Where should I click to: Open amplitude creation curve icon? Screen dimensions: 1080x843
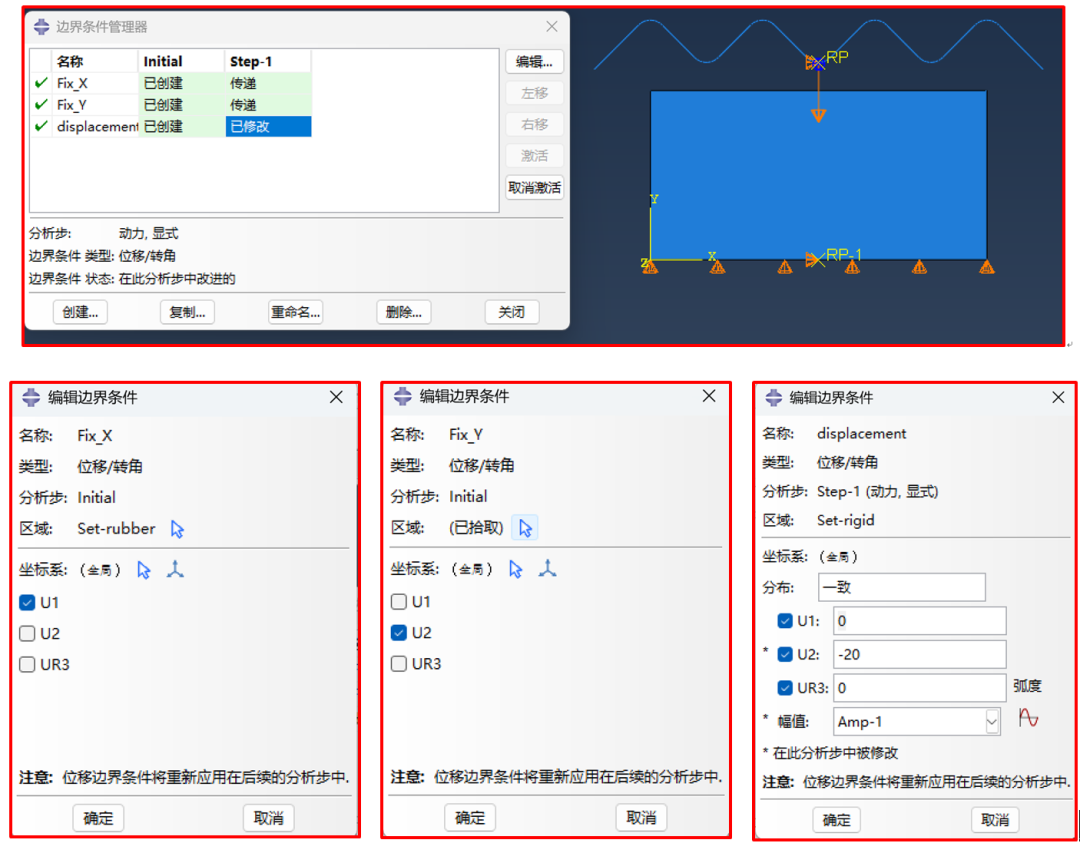pos(1028,719)
